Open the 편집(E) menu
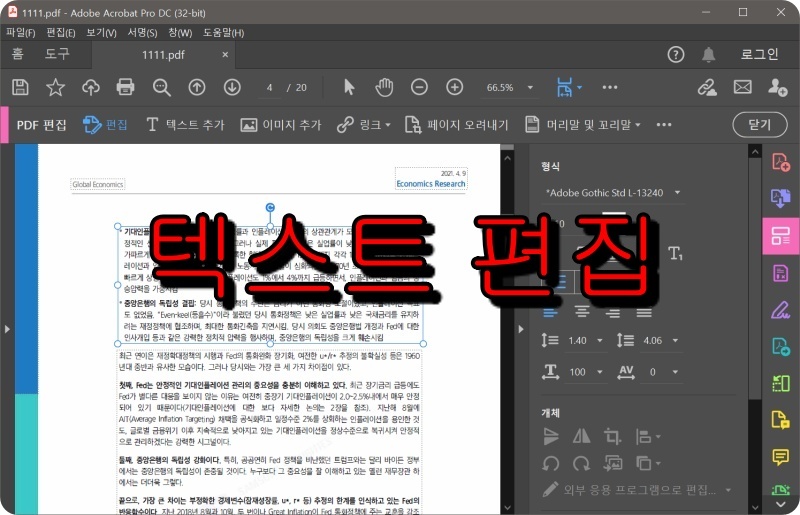 (x=61, y=33)
